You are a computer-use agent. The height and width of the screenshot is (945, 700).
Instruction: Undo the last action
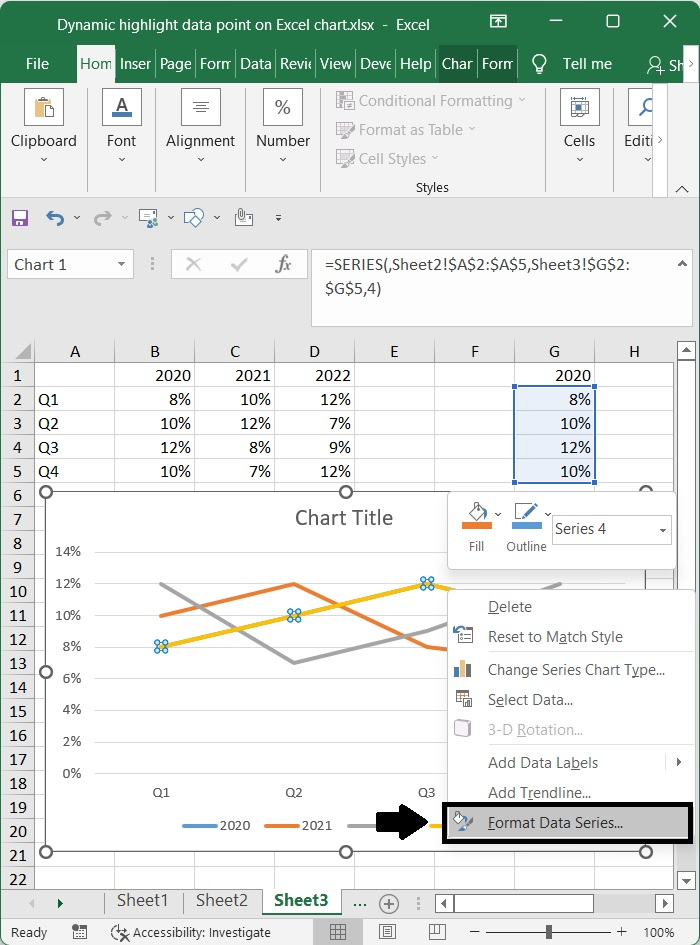tap(55, 218)
